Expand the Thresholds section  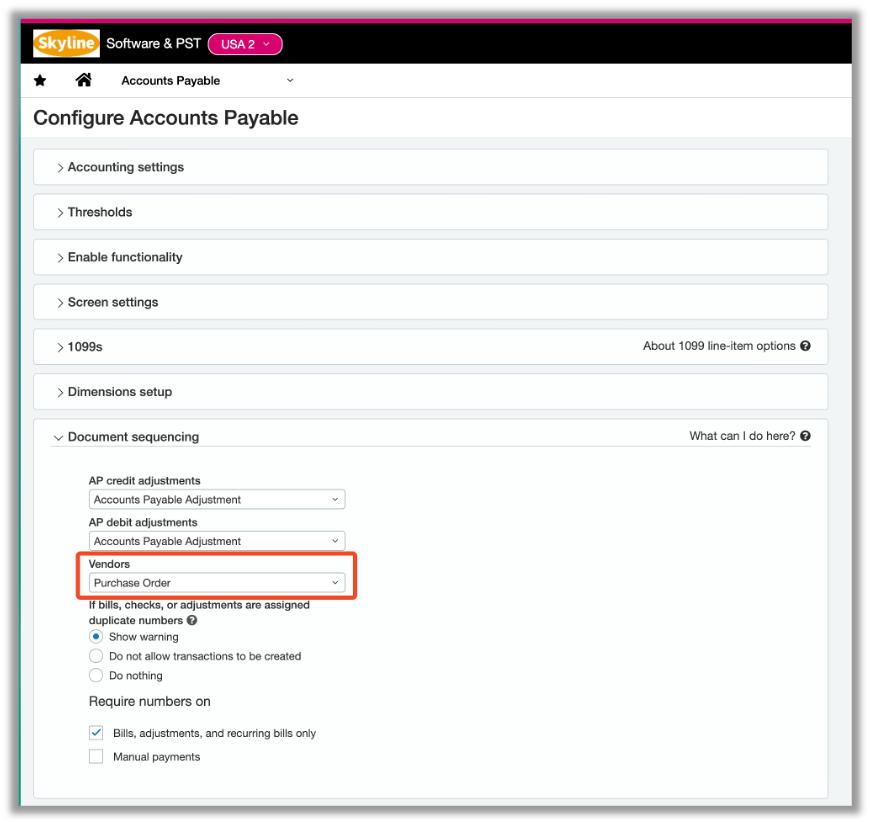[x=100, y=212]
